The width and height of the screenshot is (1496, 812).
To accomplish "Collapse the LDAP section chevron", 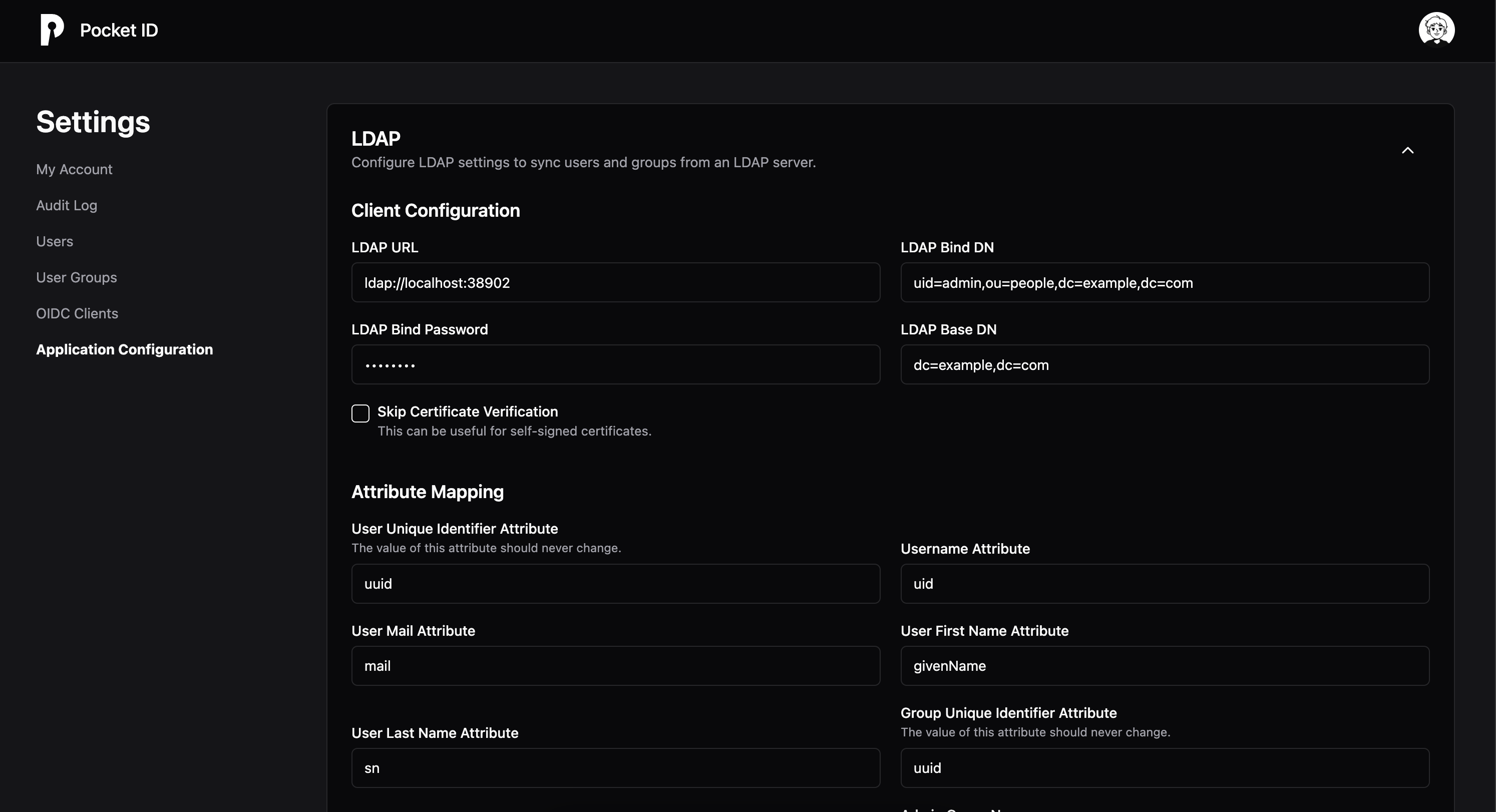I will pos(1407,150).
